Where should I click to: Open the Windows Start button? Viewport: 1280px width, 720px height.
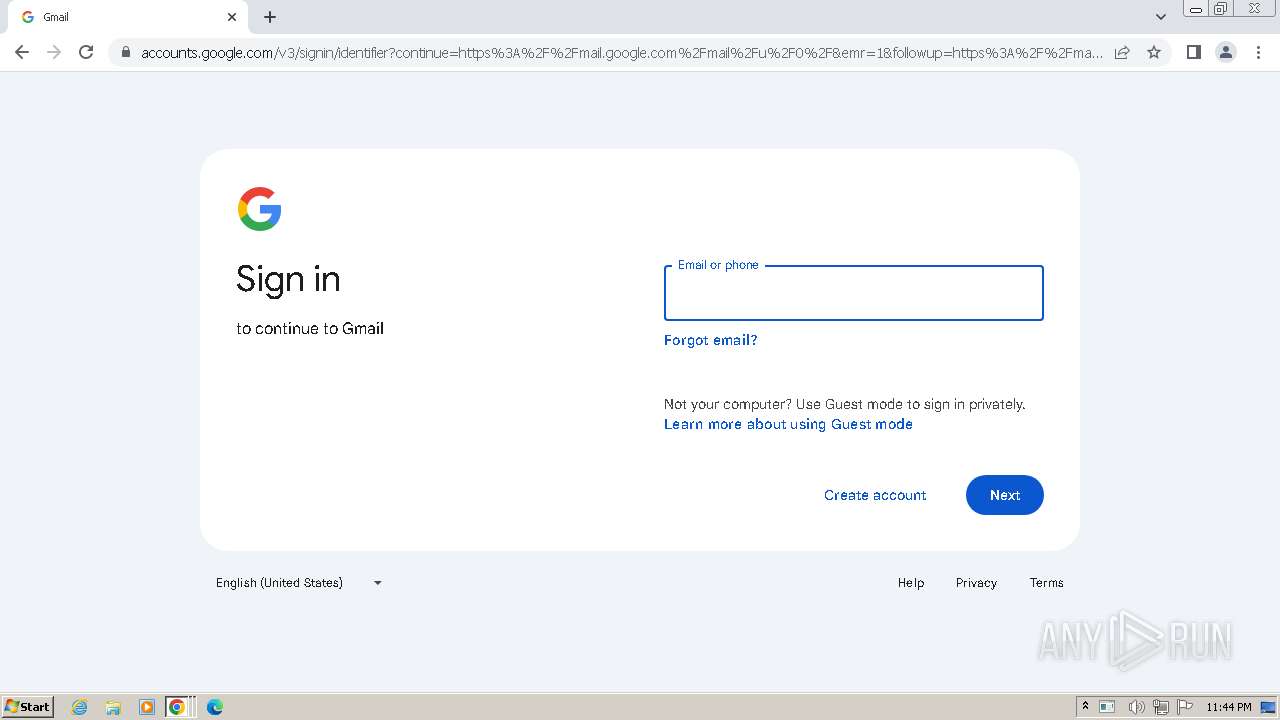tap(27, 707)
